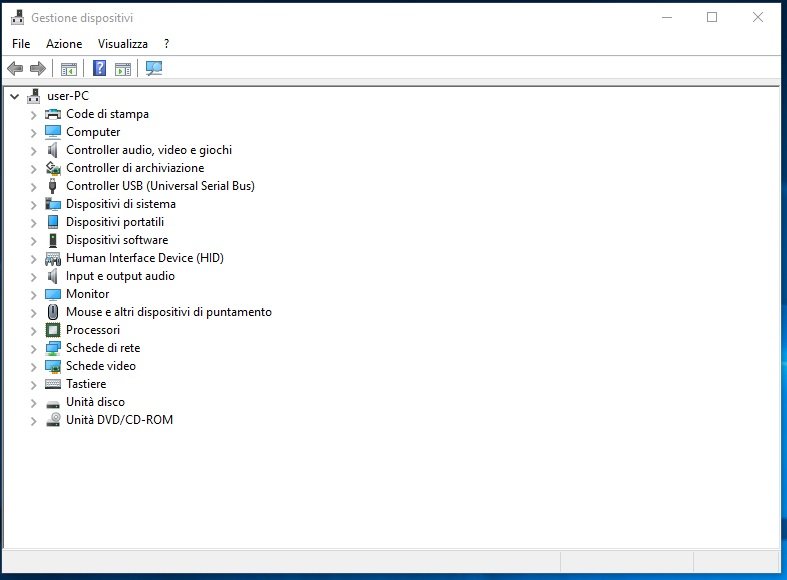Toggle the action pane toolbar icon
The width and height of the screenshot is (787, 580).
point(123,69)
